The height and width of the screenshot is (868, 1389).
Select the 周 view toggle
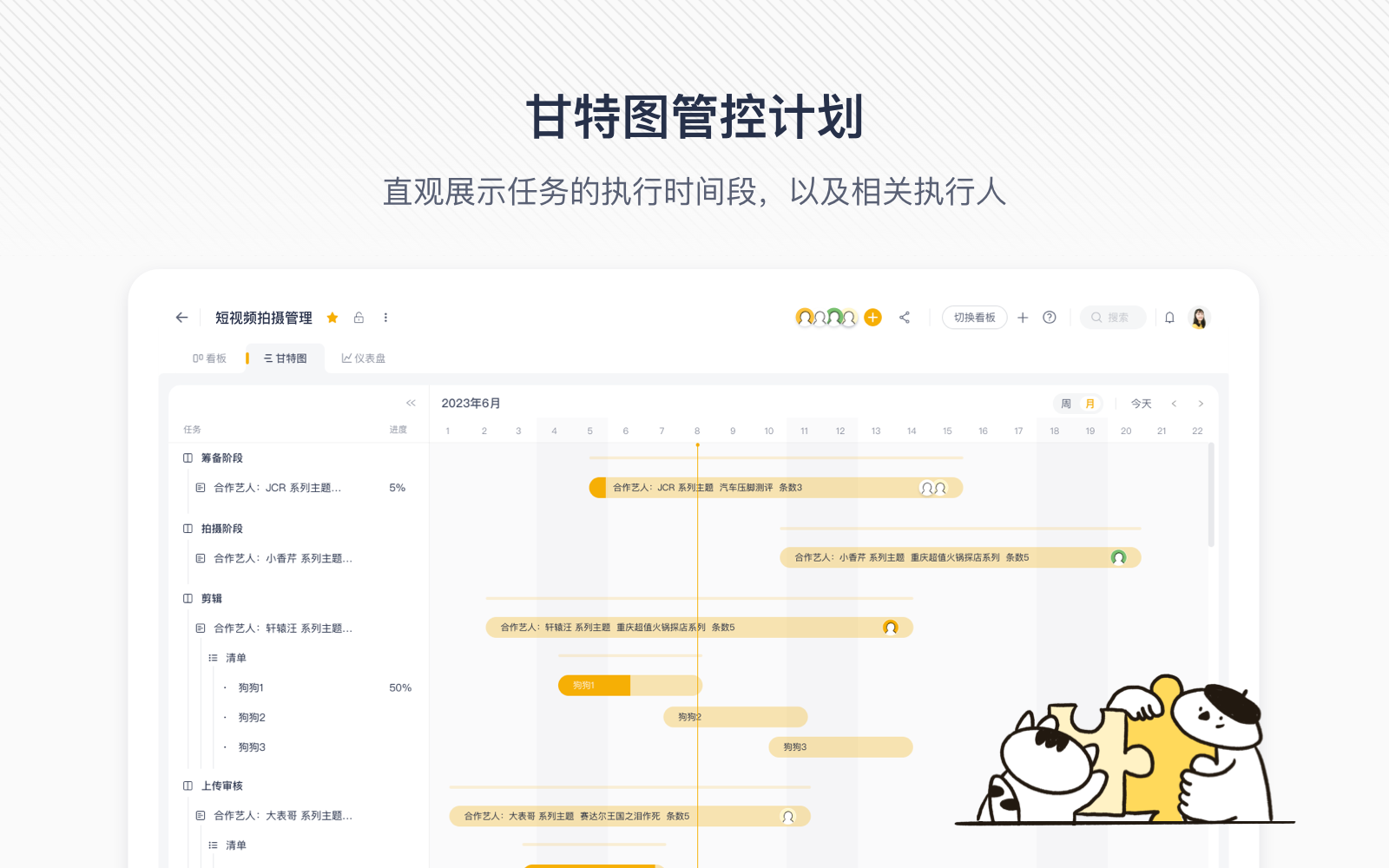1066,404
